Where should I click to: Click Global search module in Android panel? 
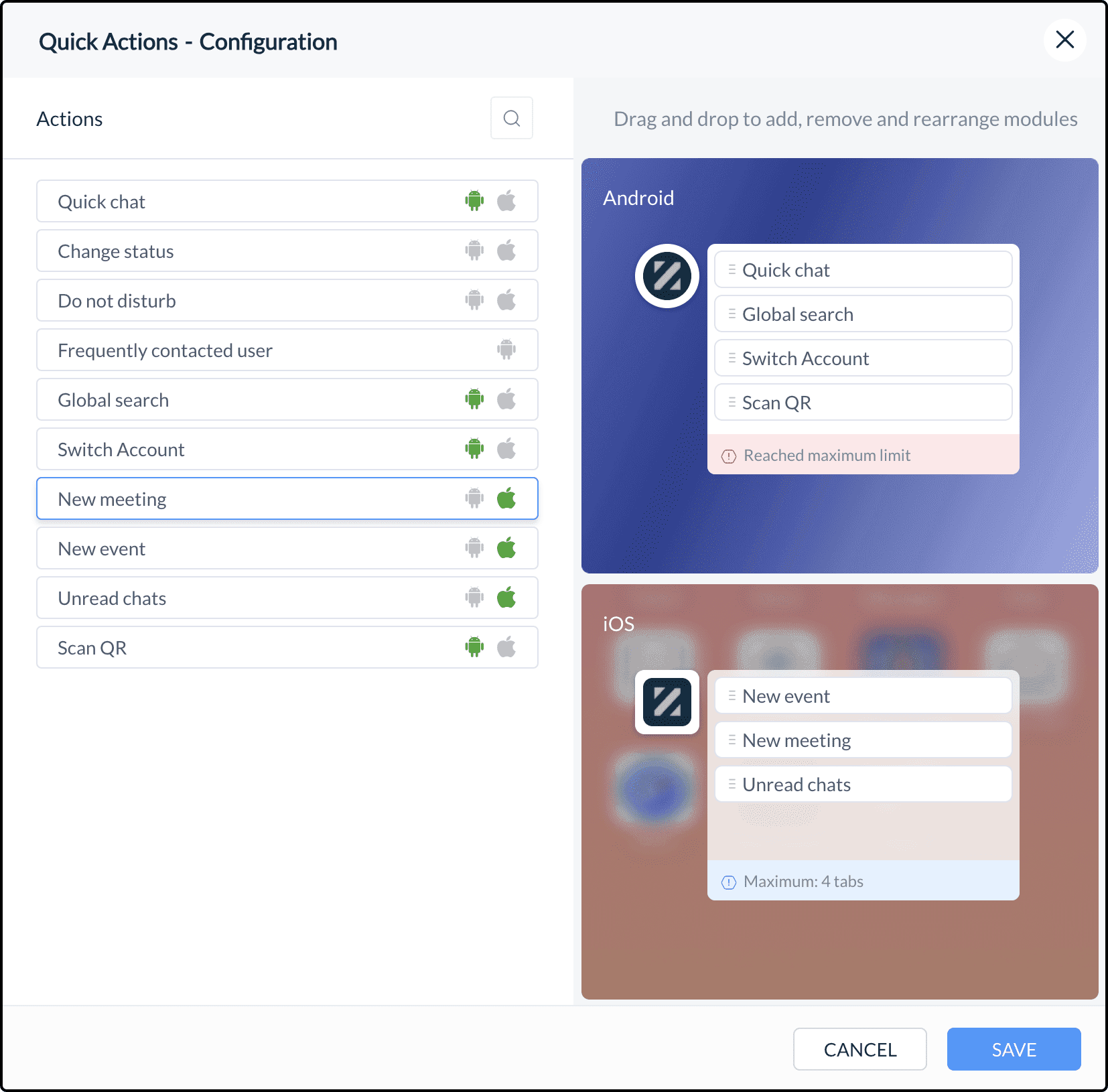coord(863,314)
